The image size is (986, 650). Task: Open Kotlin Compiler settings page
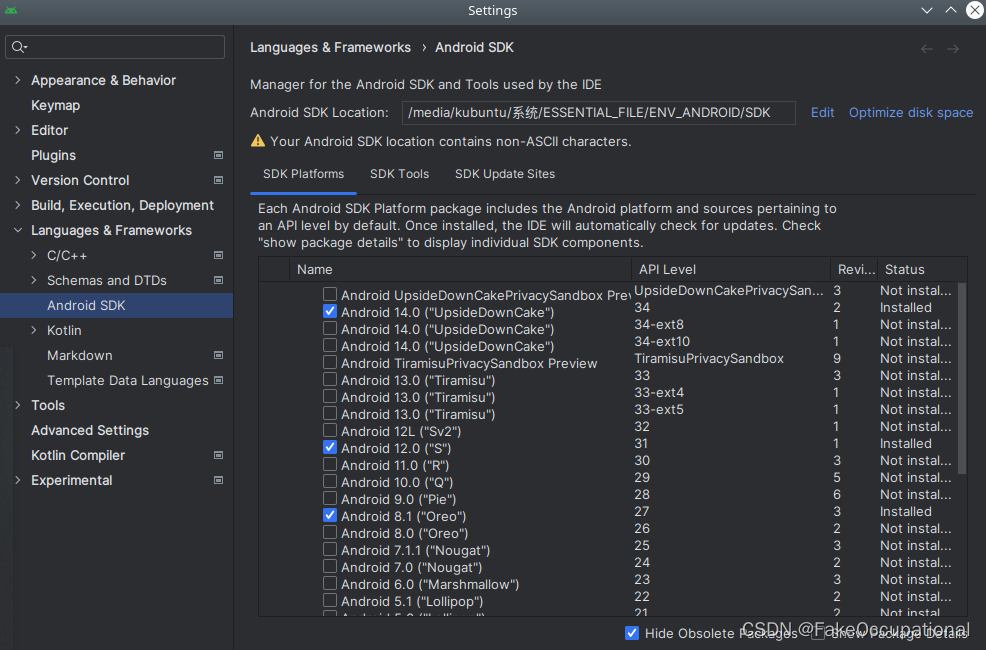(78, 455)
